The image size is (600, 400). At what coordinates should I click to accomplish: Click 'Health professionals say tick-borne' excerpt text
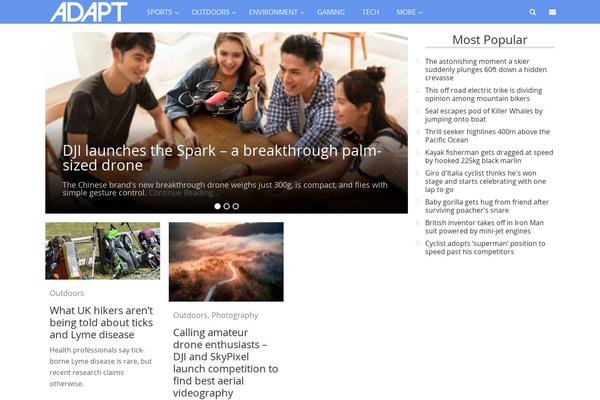(x=101, y=367)
